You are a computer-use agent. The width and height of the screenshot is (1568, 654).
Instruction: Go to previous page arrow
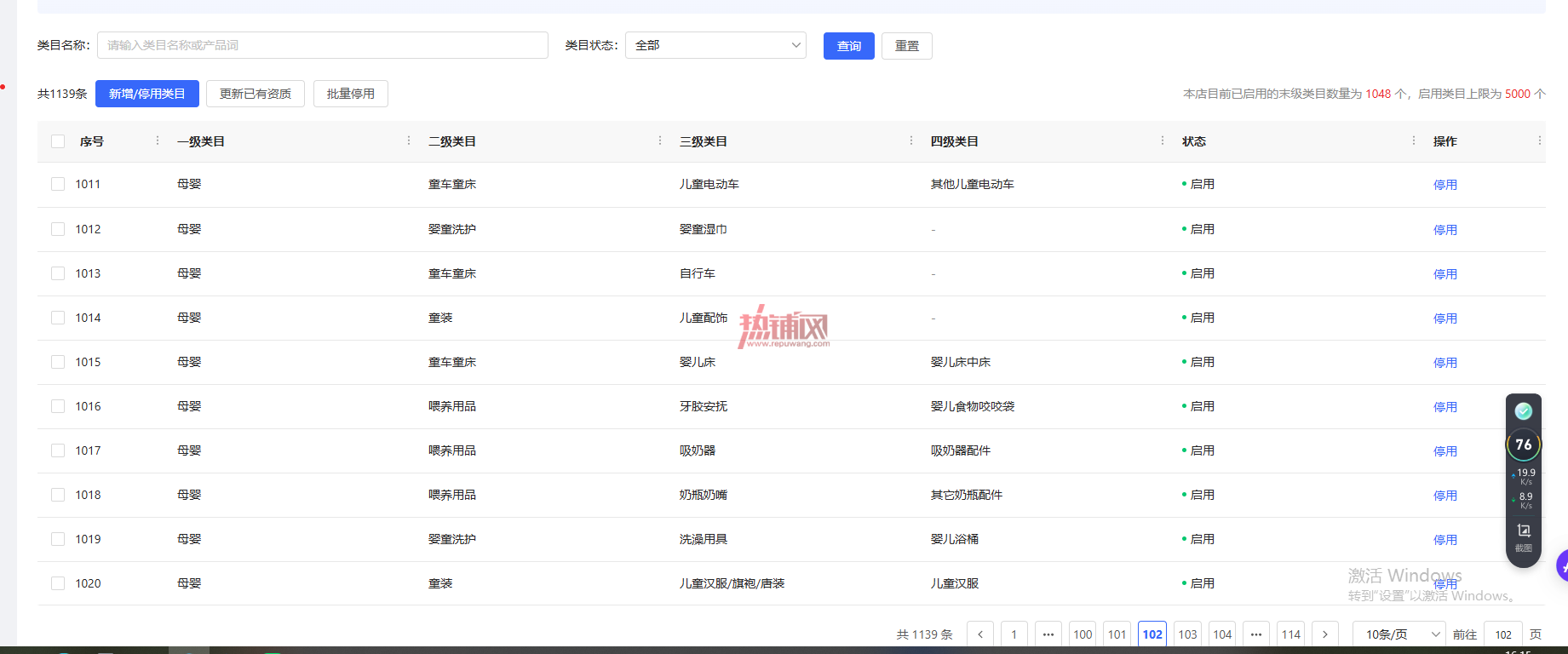[x=980, y=634]
